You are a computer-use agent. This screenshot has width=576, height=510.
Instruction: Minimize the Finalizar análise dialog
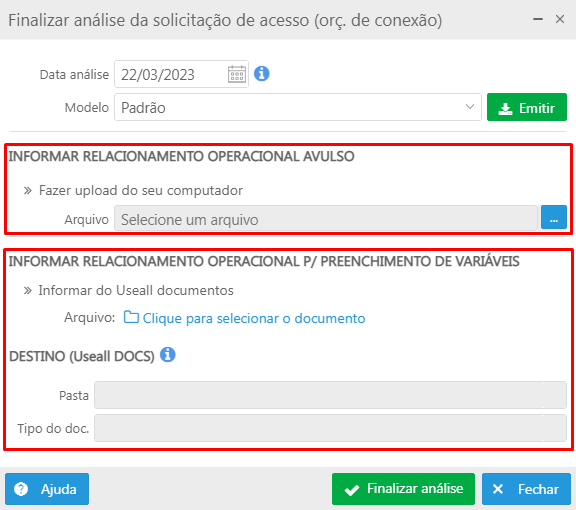(x=538, y=19)
